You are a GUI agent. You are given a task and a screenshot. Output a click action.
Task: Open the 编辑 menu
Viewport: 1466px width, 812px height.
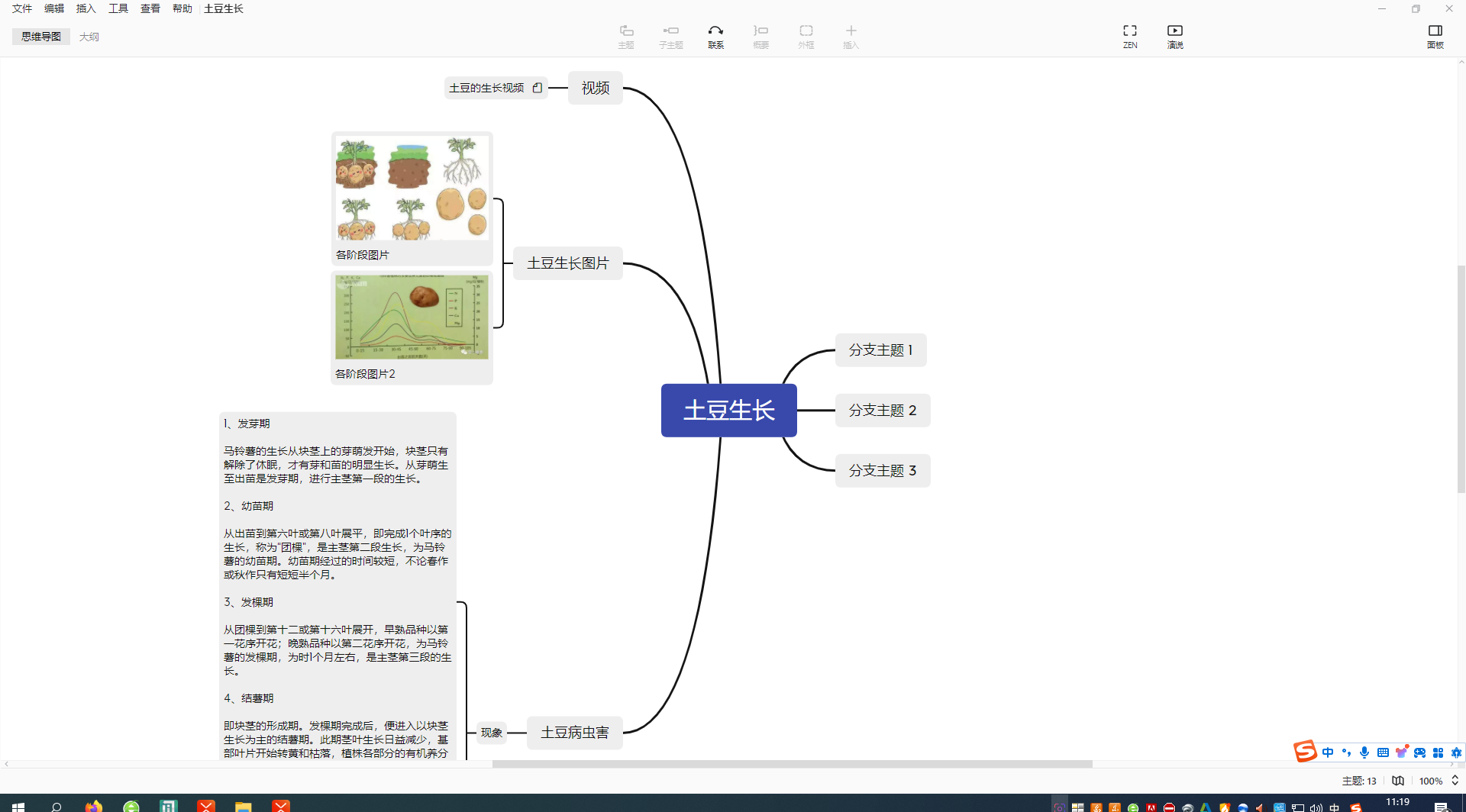pyautogui.click(x=54, y=8)
